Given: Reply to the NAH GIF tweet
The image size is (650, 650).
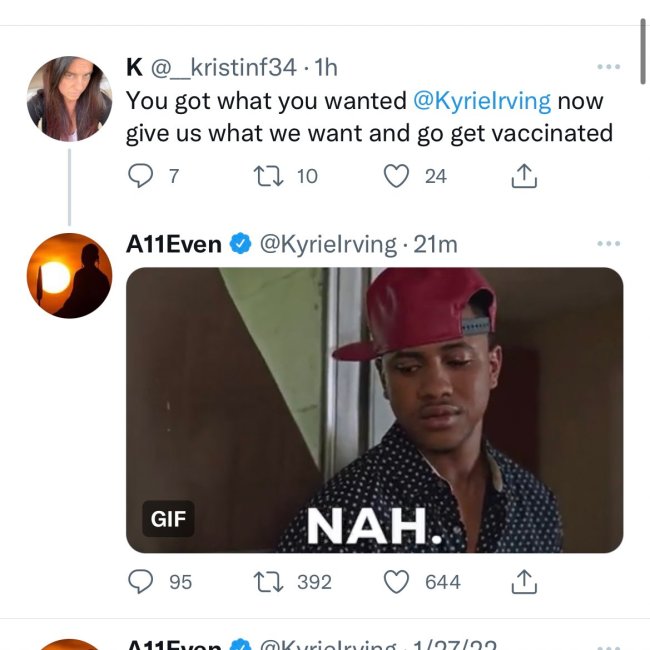Looking at the screenshot, I should pos(139,581).
